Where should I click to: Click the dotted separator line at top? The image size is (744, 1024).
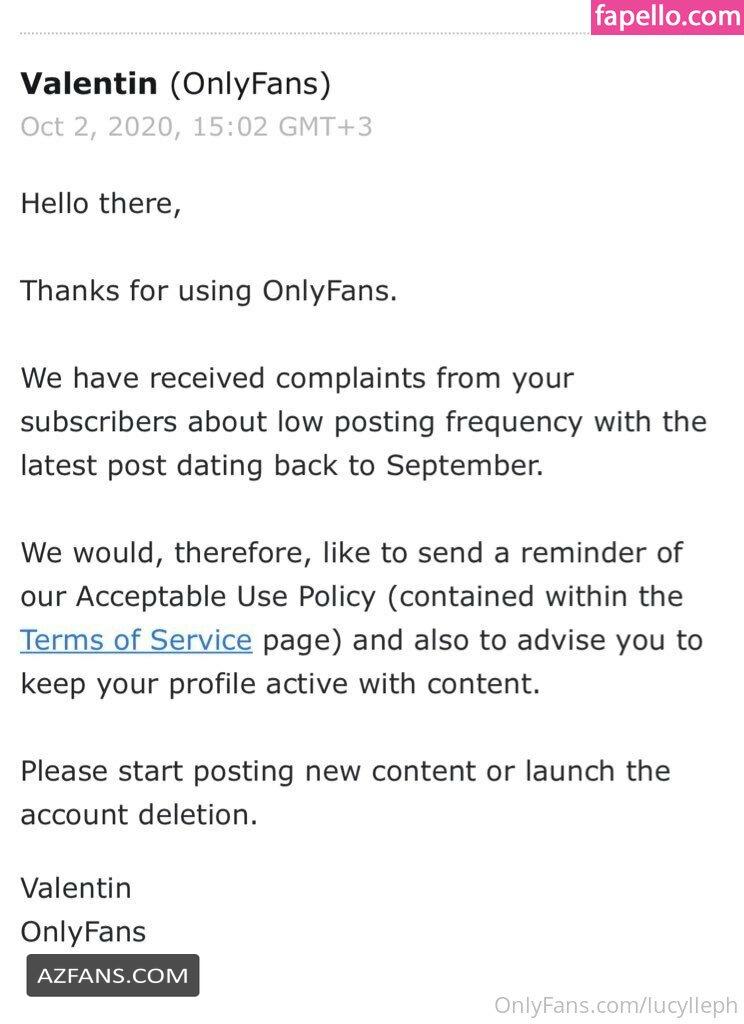click(x=305, y=33)
